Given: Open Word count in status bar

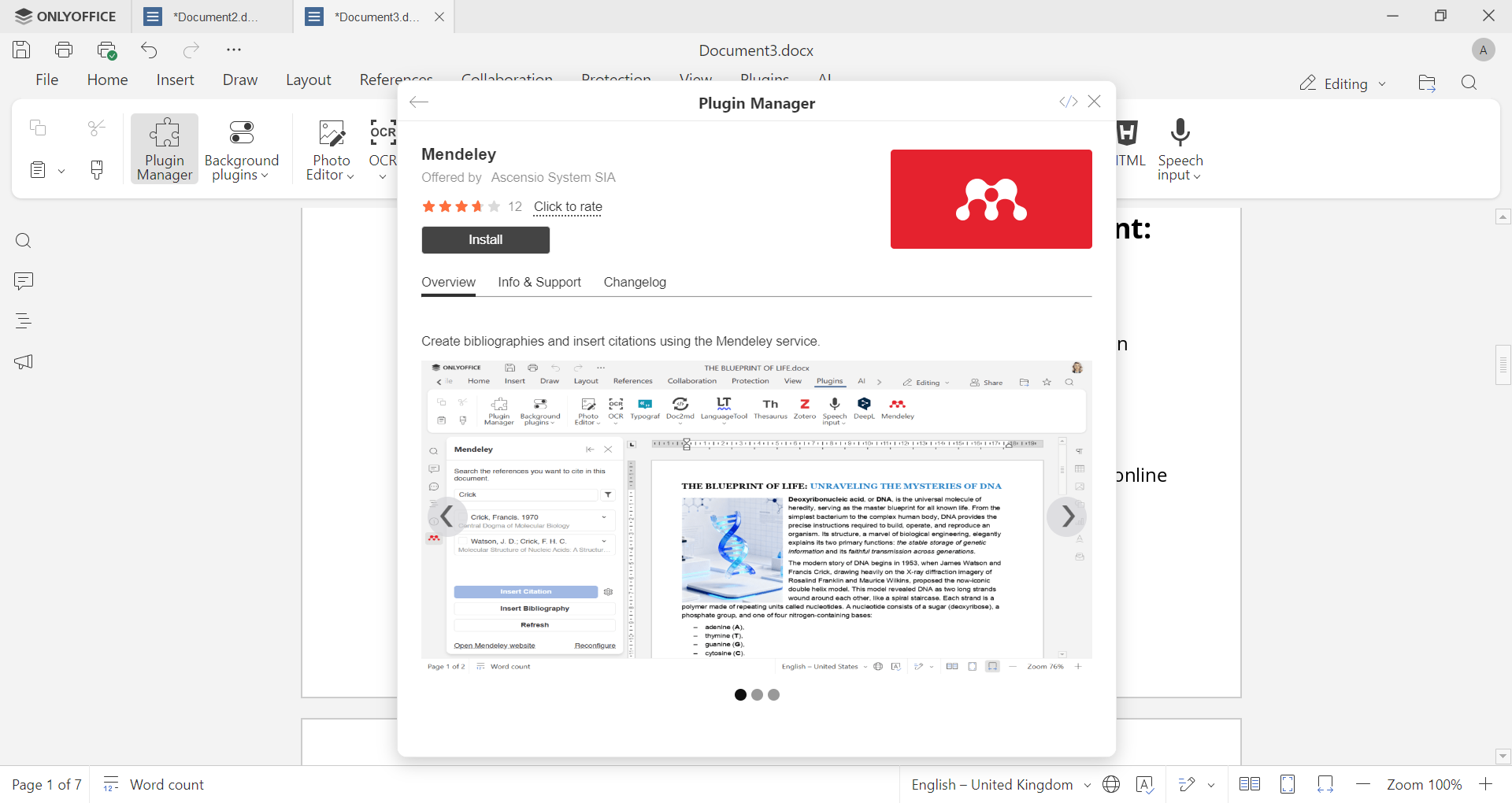Looking at the screenshot, I should [154, 784].
